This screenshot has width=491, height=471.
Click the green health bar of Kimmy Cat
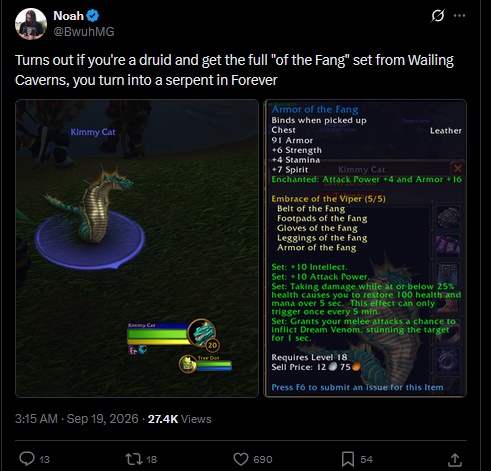pyautogui.click(x=158, y=334)
